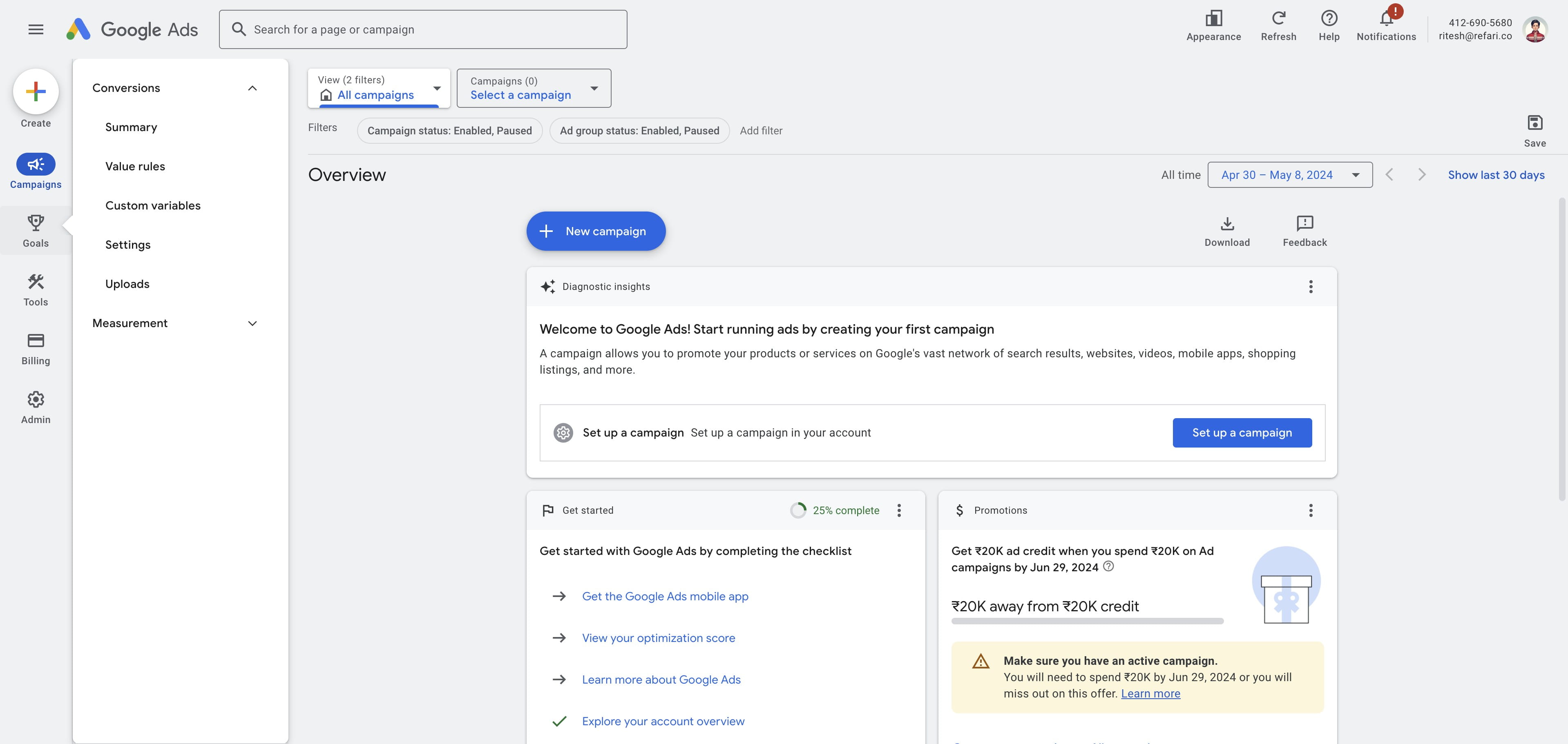Open Notifications bell

click(1386, 26)
